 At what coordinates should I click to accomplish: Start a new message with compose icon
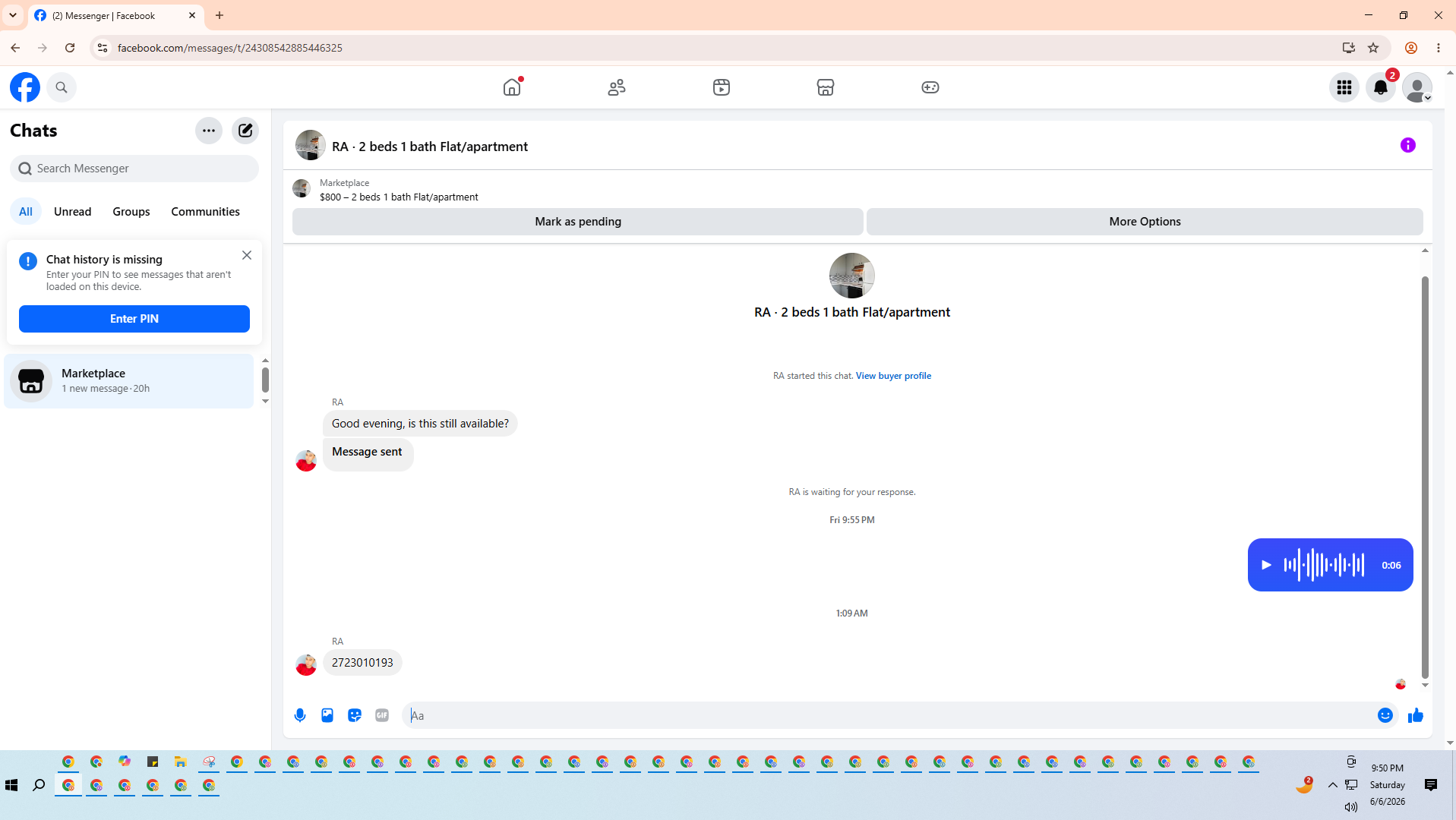pos(245,131)
